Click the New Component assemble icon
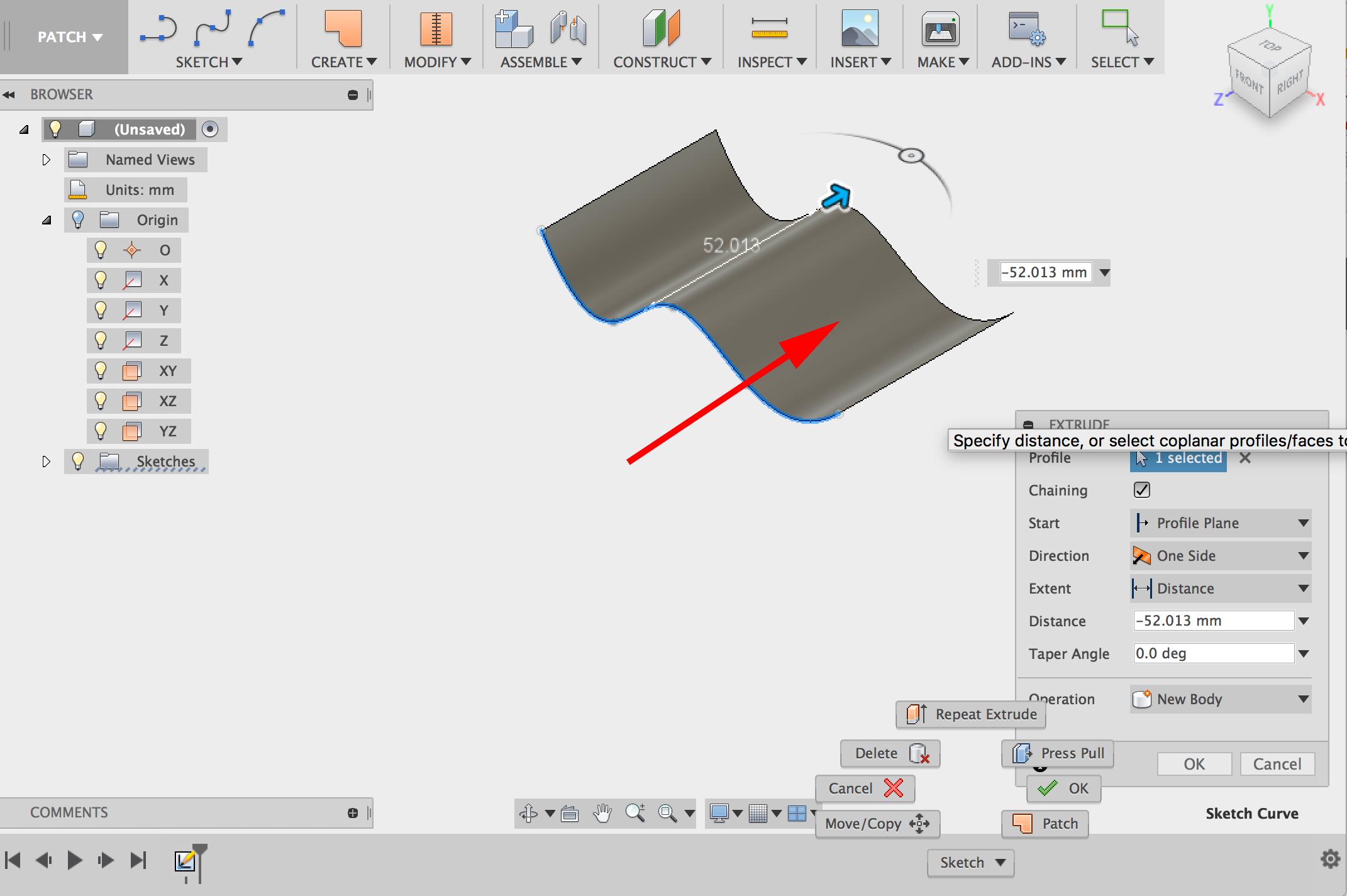Image resolution: width=1347 pixels, height=896 pixels. click(513, 28)
